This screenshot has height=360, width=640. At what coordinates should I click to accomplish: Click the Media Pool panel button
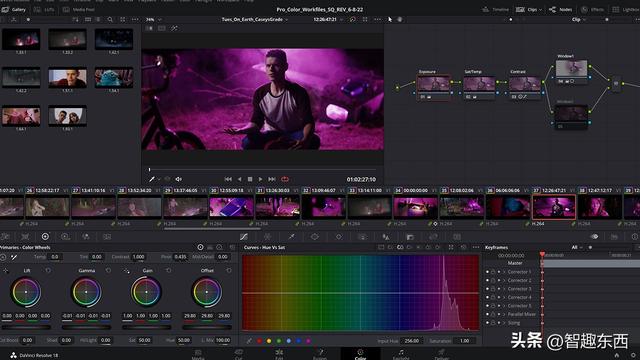point(79,9)
